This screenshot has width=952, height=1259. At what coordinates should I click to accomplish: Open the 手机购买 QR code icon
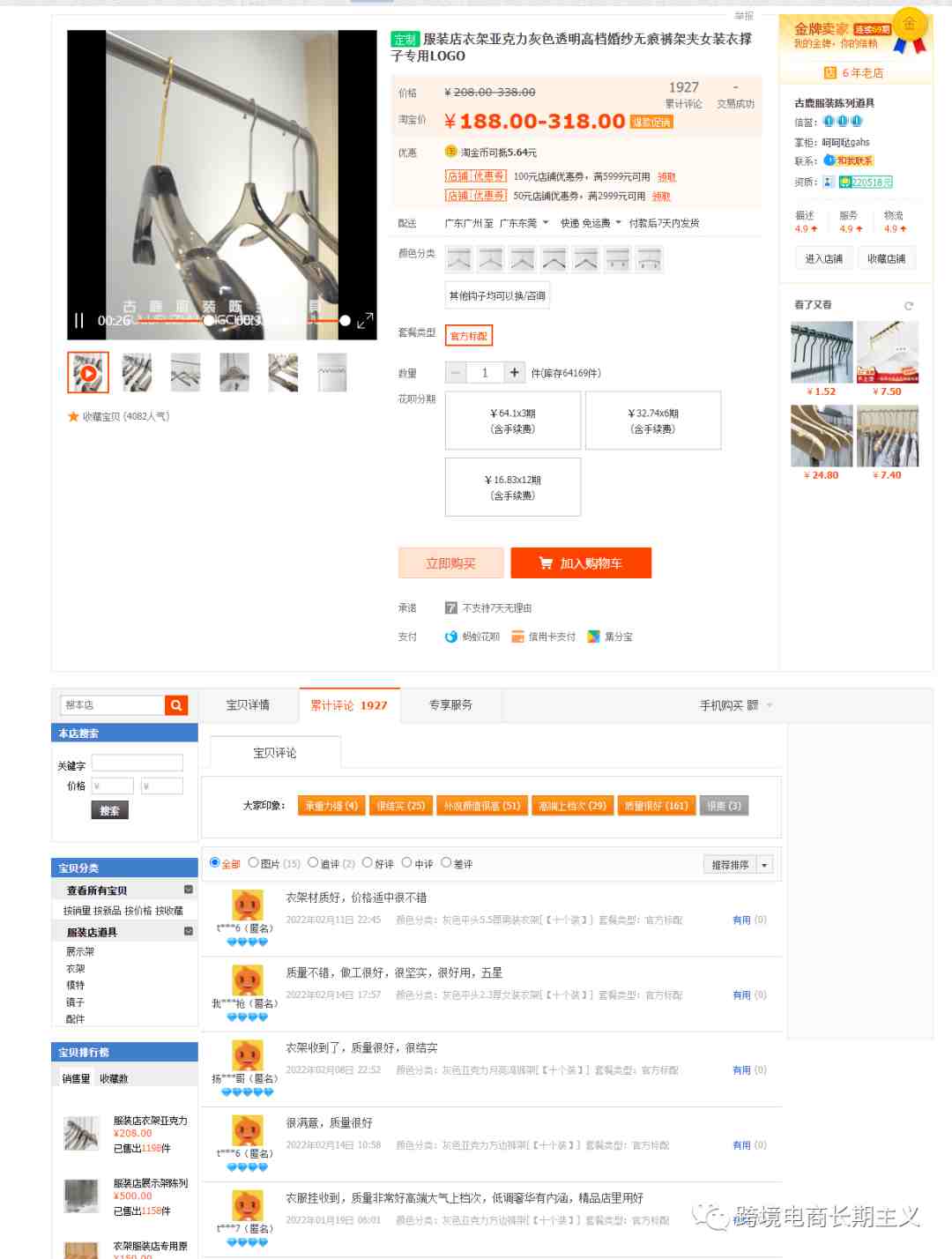coord(753,705)
